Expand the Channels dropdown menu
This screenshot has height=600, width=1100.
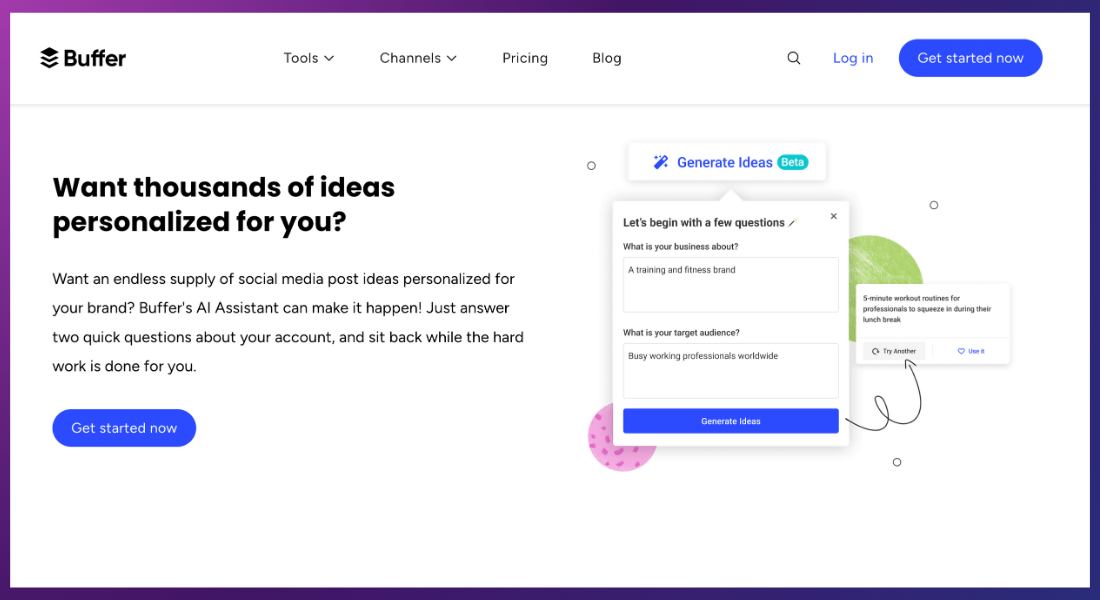pyautogui.click(x=418, y=58)
